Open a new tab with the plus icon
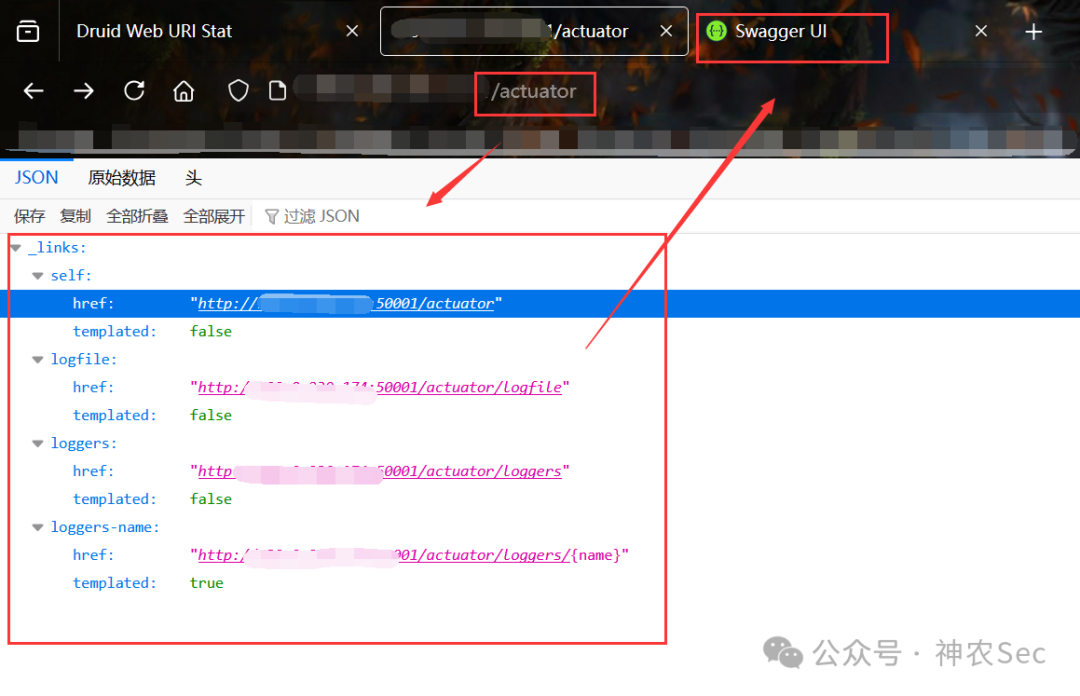This screenshot has width=1080, height=696. [1033, 32]
